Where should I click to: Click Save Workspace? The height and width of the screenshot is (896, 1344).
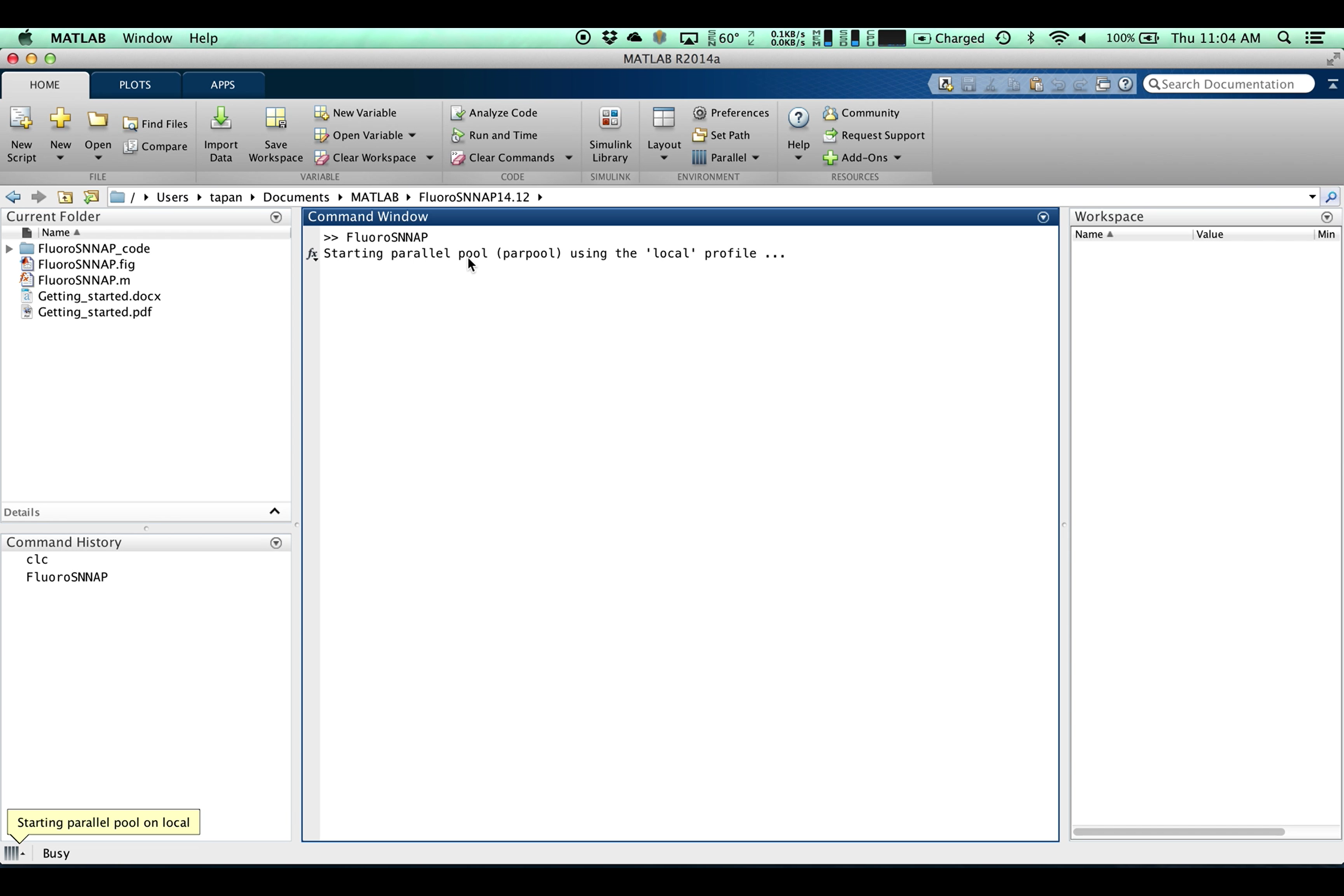click(x=276, y=135)
